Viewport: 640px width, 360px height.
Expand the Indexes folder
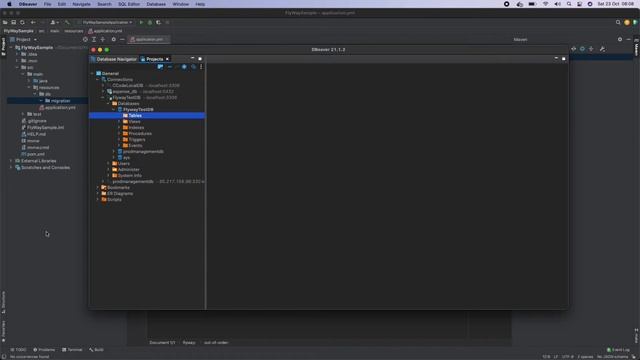119,128
